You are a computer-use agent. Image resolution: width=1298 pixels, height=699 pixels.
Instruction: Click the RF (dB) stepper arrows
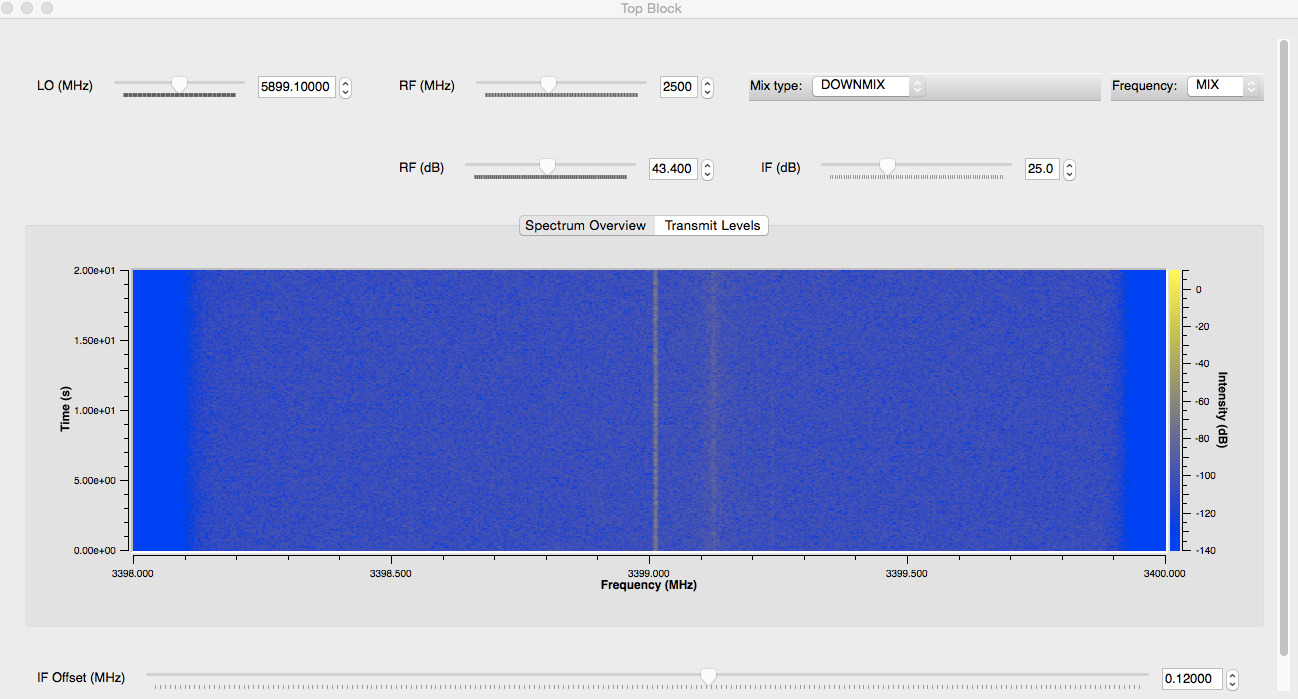click(x=707, y=169)
